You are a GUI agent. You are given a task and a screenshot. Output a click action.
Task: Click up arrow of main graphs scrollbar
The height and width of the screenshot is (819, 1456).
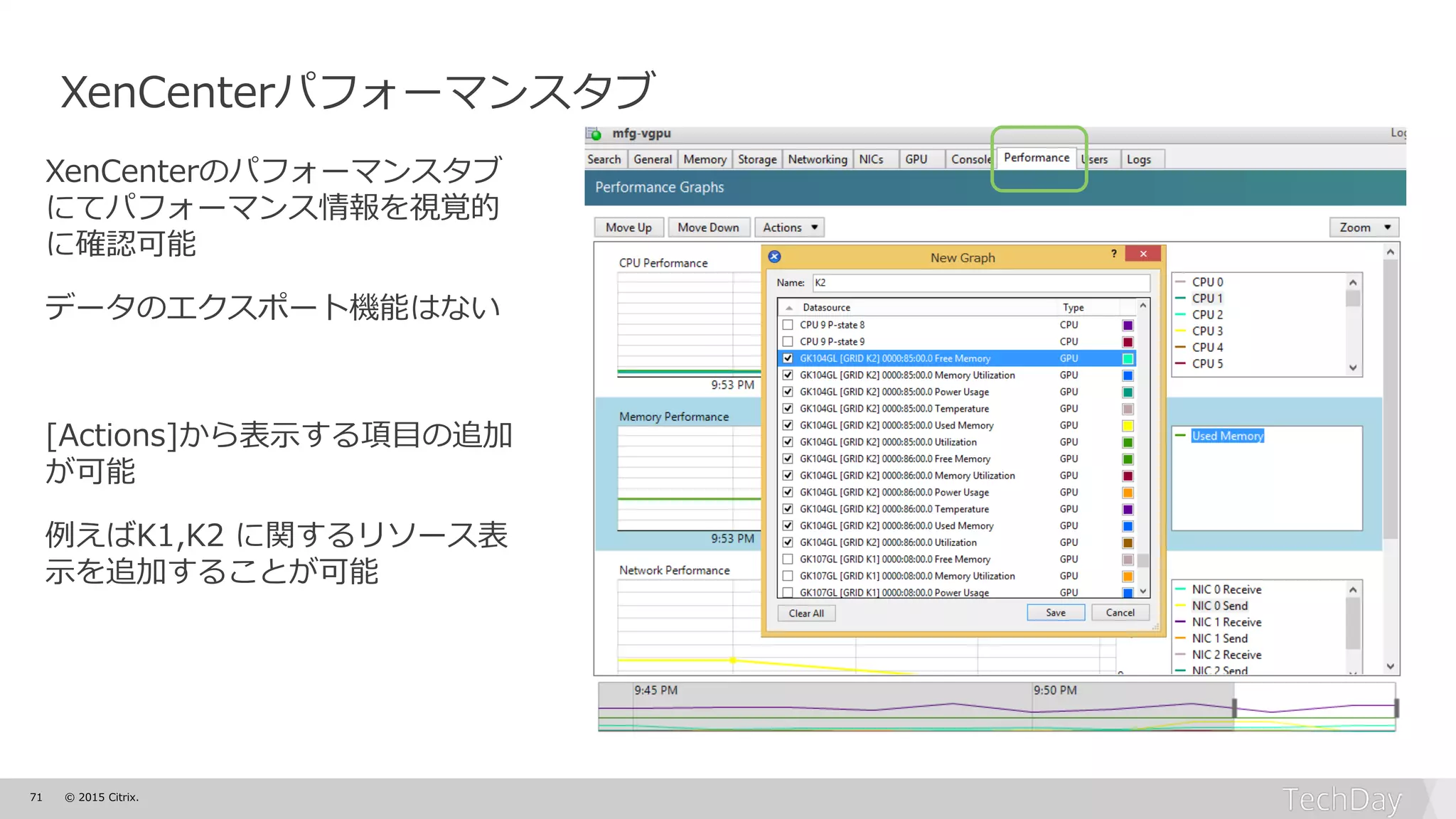point(1391,252)
